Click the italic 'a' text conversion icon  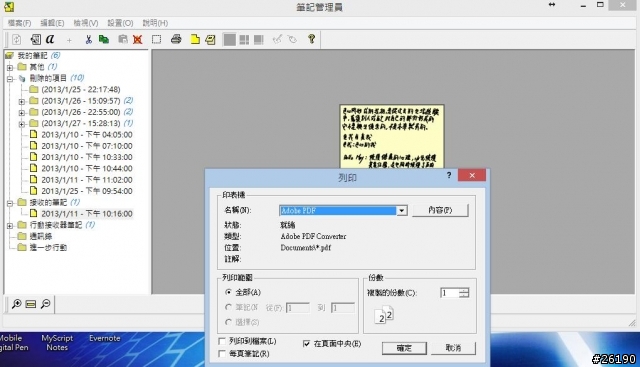tap(50, 39)
